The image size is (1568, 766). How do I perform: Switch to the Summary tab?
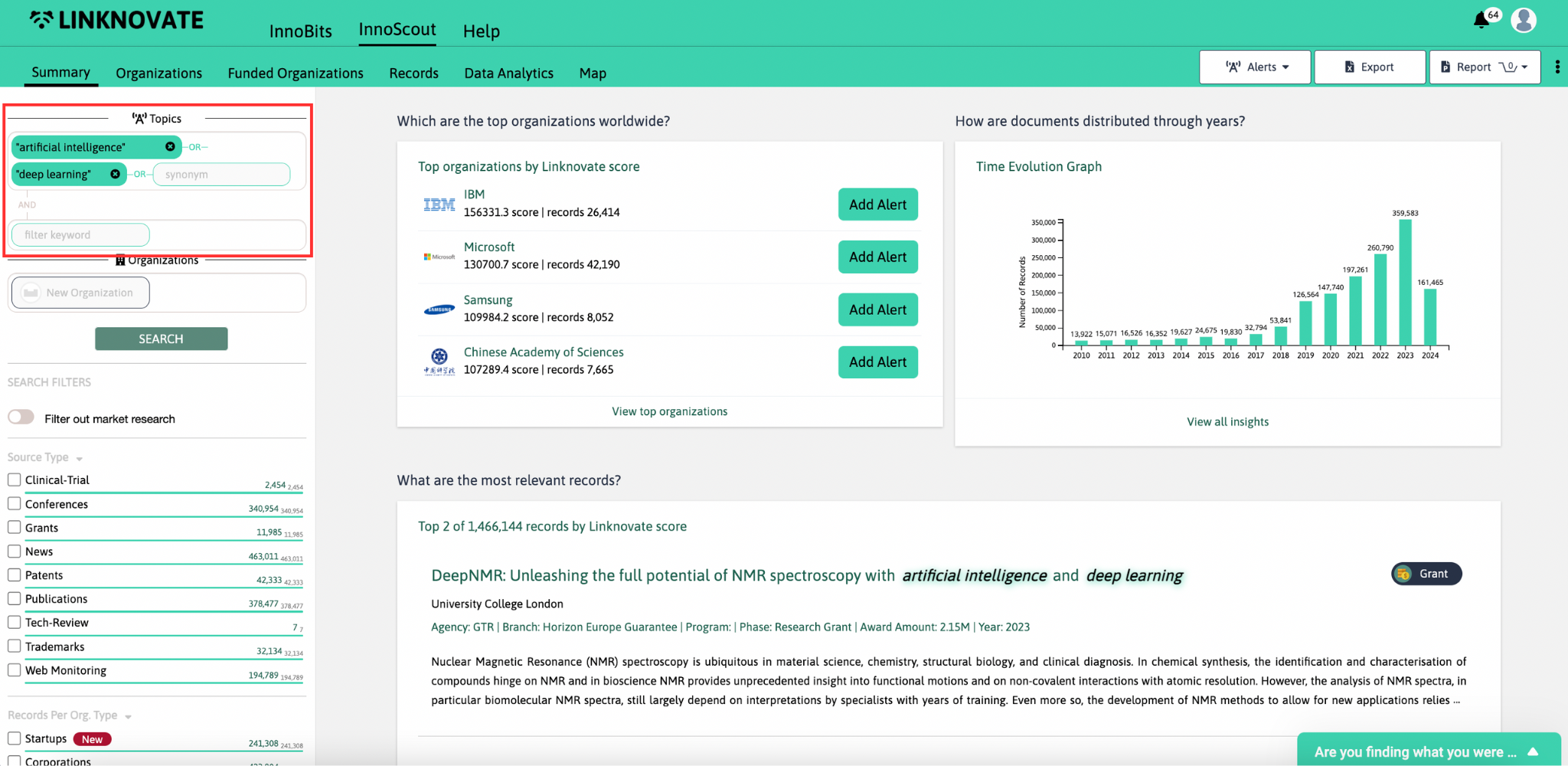pos(60,72)
